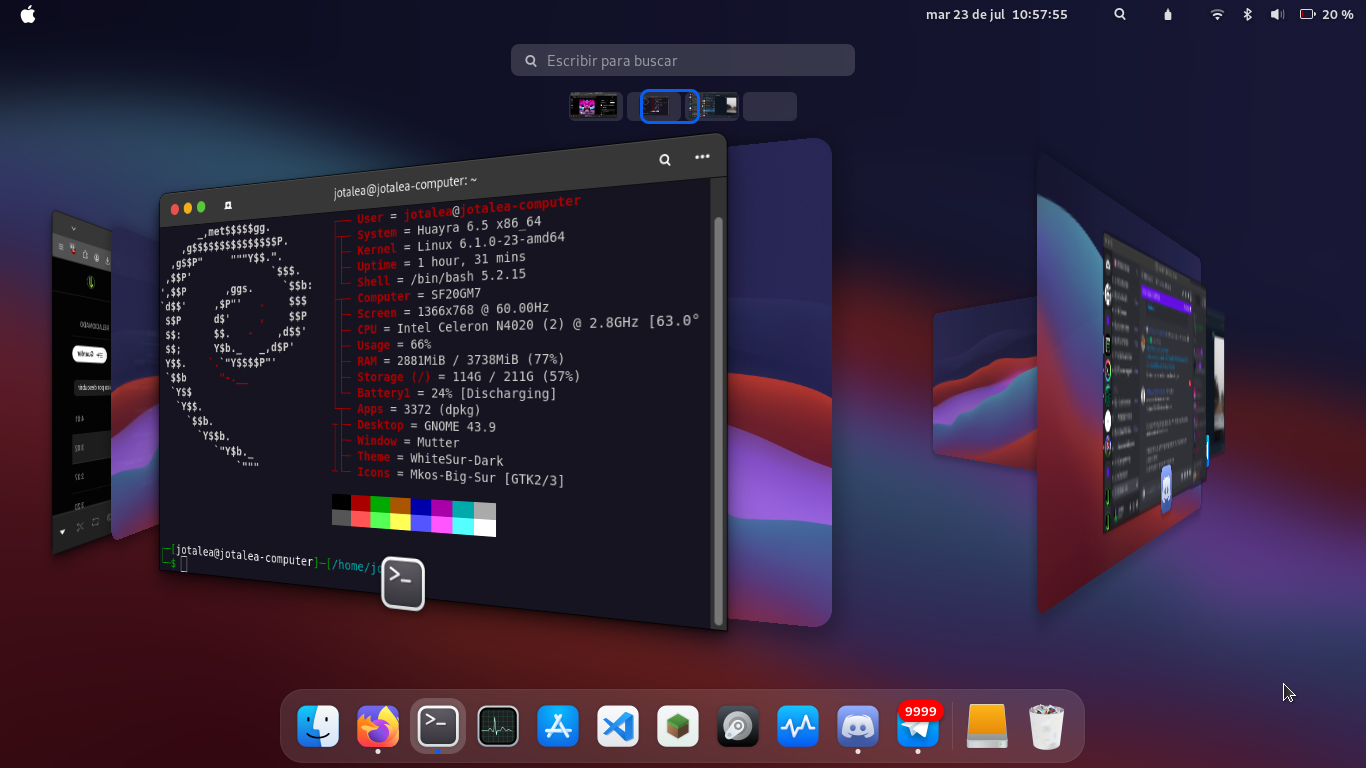
Task: Open the battery 20 % system menu
Action: [1326, 15]
